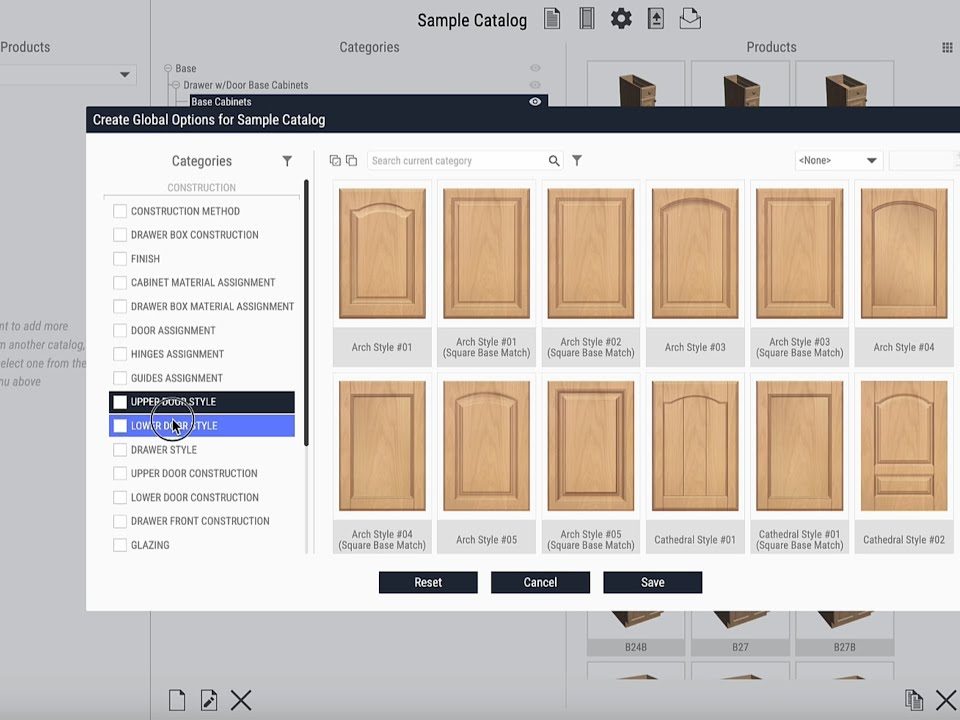This screenshot has height=720, width=960.
Task: Select the DRAWER STYLE category item
Action: click(164, 450)
